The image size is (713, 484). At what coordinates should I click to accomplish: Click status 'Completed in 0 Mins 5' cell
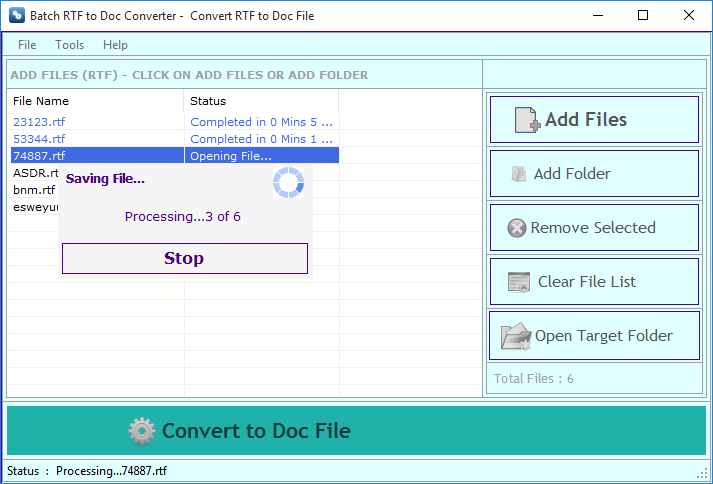[x=261, y=122]
